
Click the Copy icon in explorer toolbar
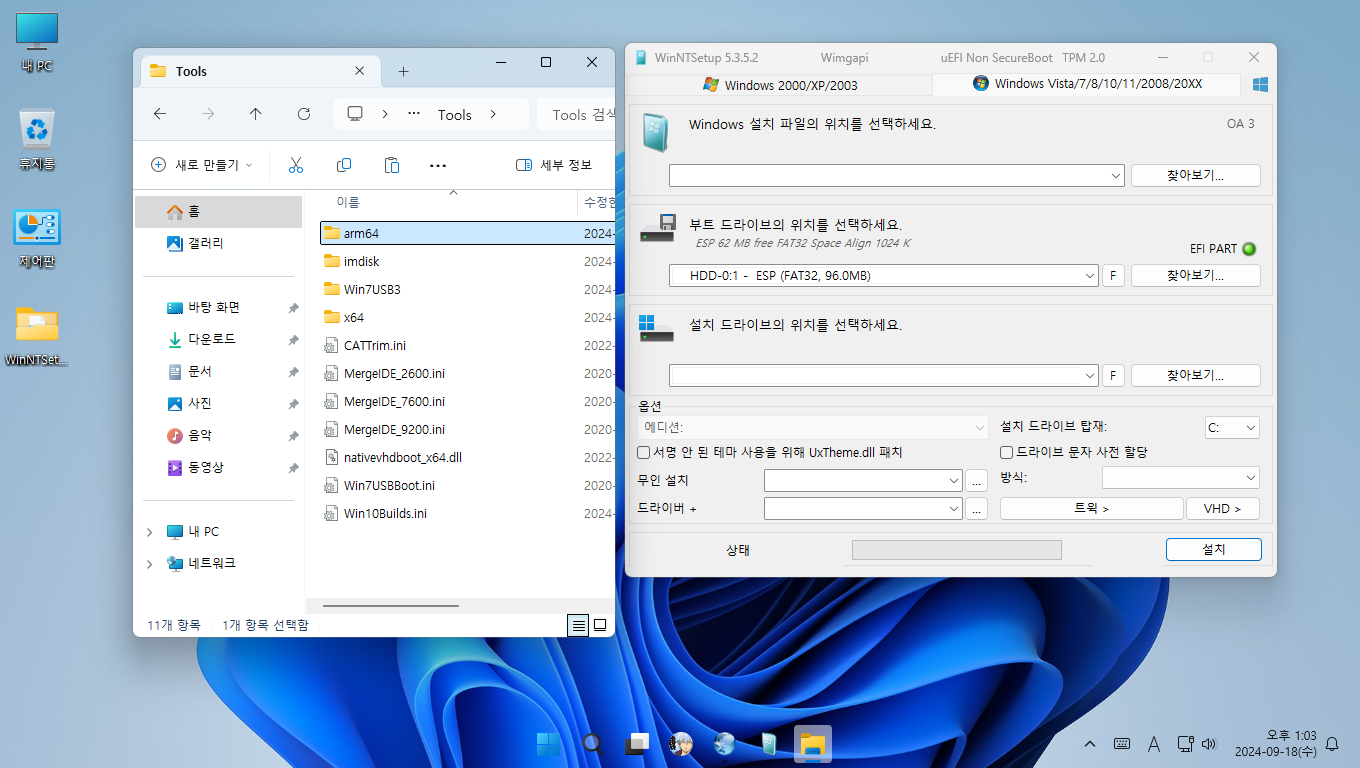point(344,165)
